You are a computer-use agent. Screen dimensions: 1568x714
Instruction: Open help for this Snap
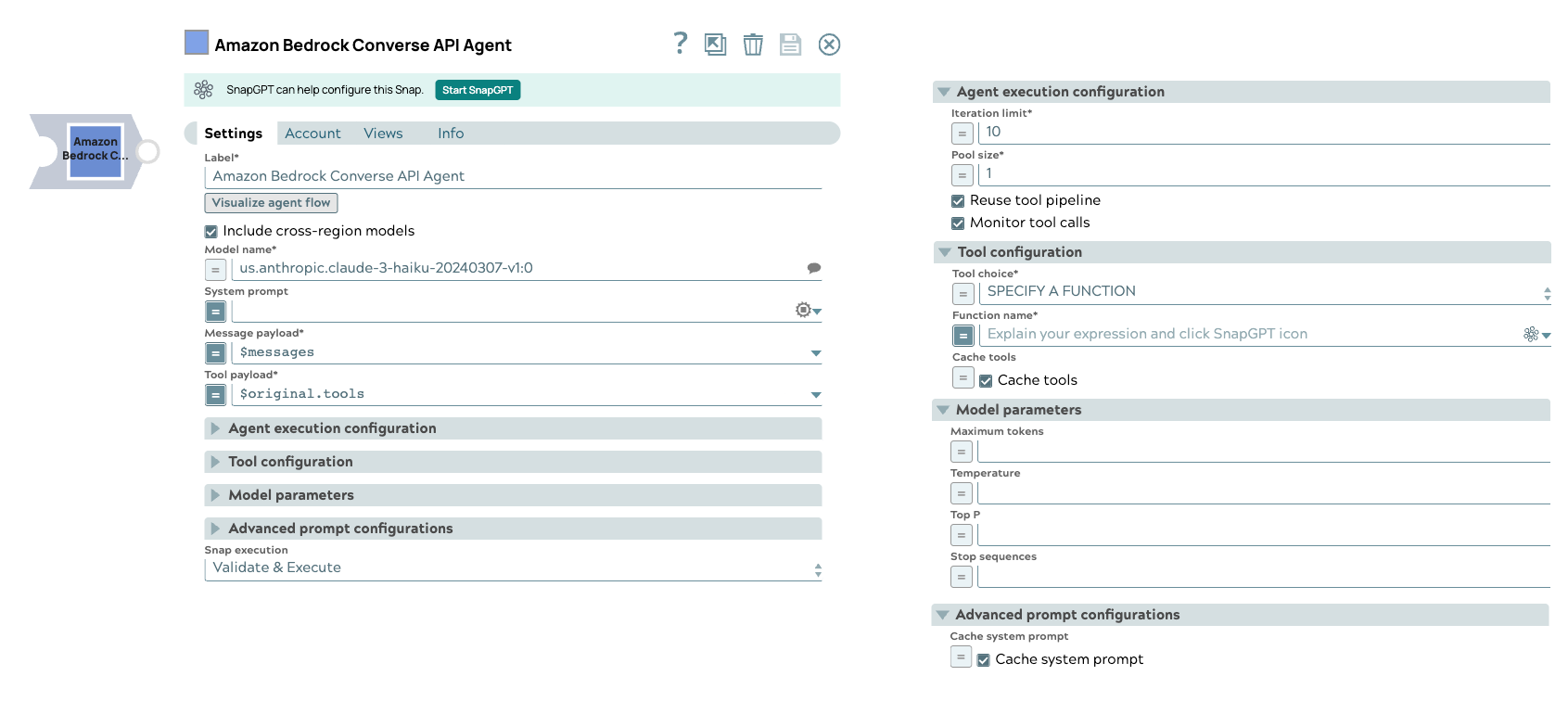(x=679, y=44)
